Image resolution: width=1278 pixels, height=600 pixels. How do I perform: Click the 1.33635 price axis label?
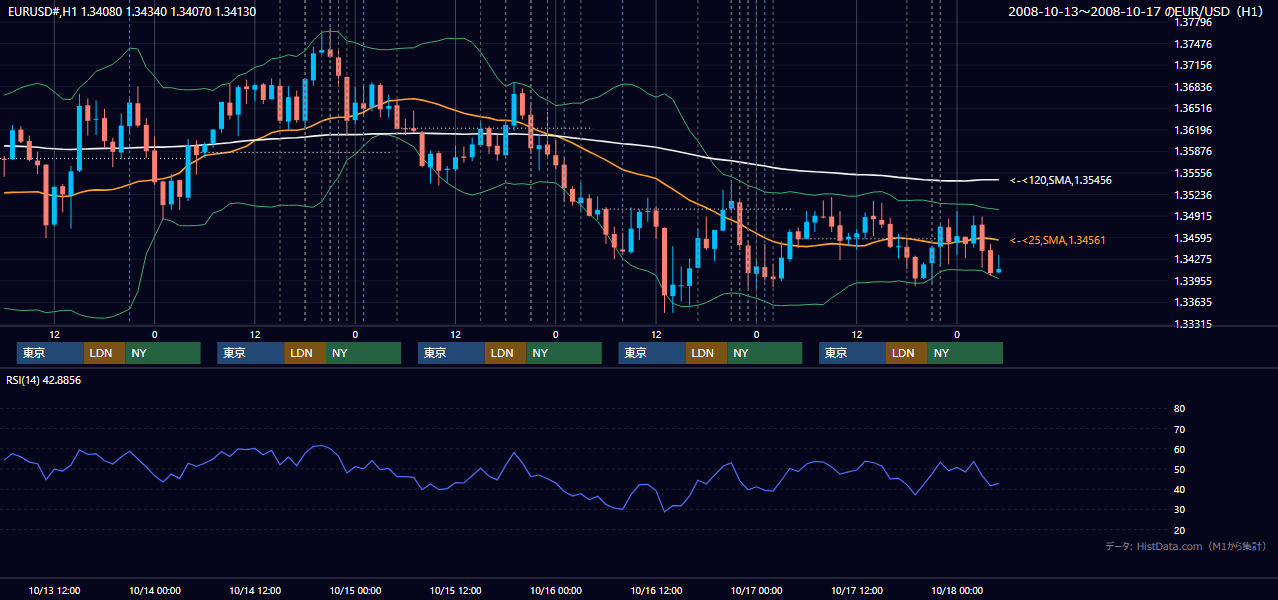[1194, 302]
